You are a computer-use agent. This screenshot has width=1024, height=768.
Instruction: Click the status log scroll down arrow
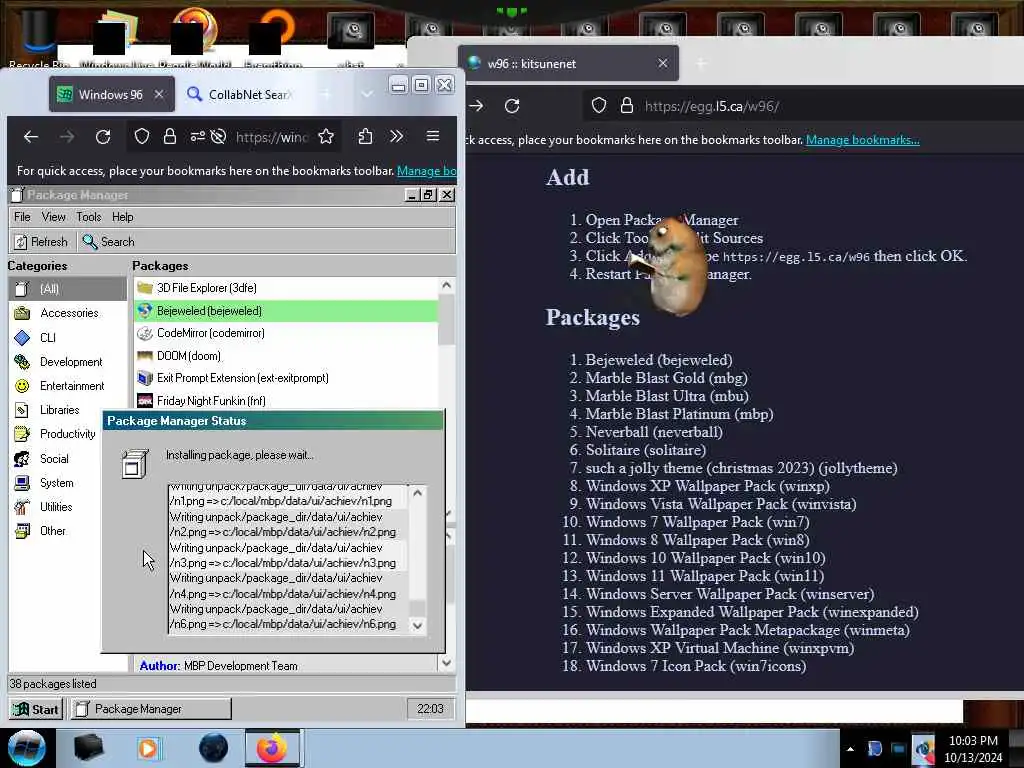pyautogui.click(x=418, y=626)
